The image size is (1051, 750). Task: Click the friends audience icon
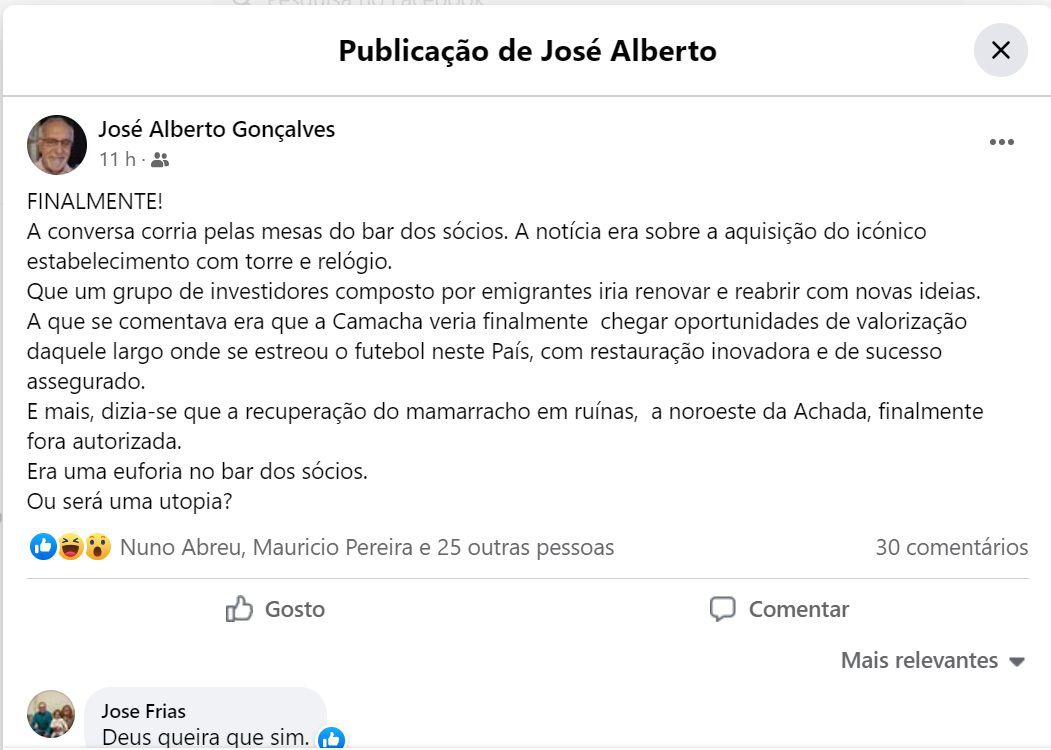(160, 160)
